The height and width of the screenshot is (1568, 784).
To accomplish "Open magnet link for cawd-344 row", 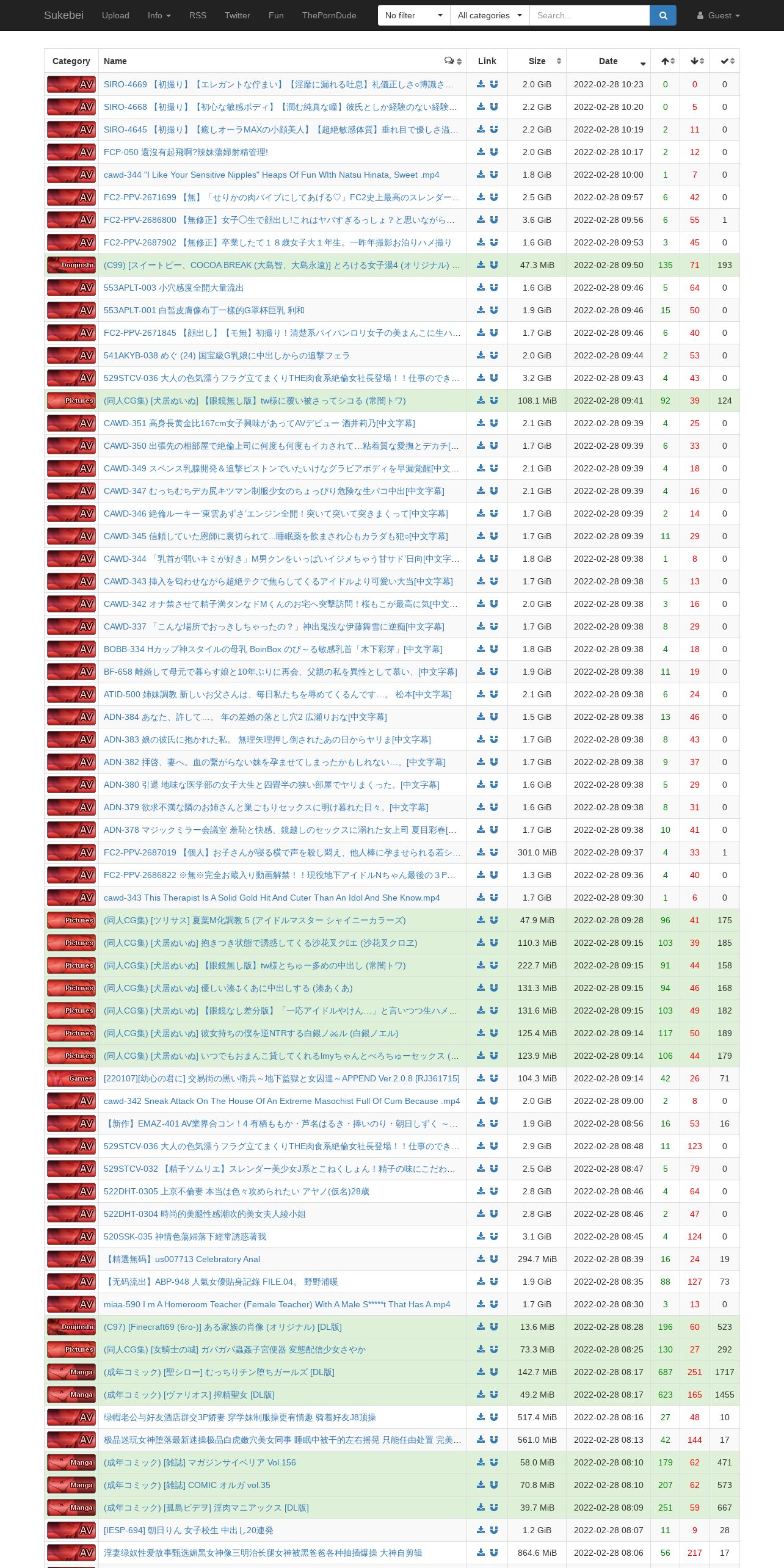I will click(494, 175).
